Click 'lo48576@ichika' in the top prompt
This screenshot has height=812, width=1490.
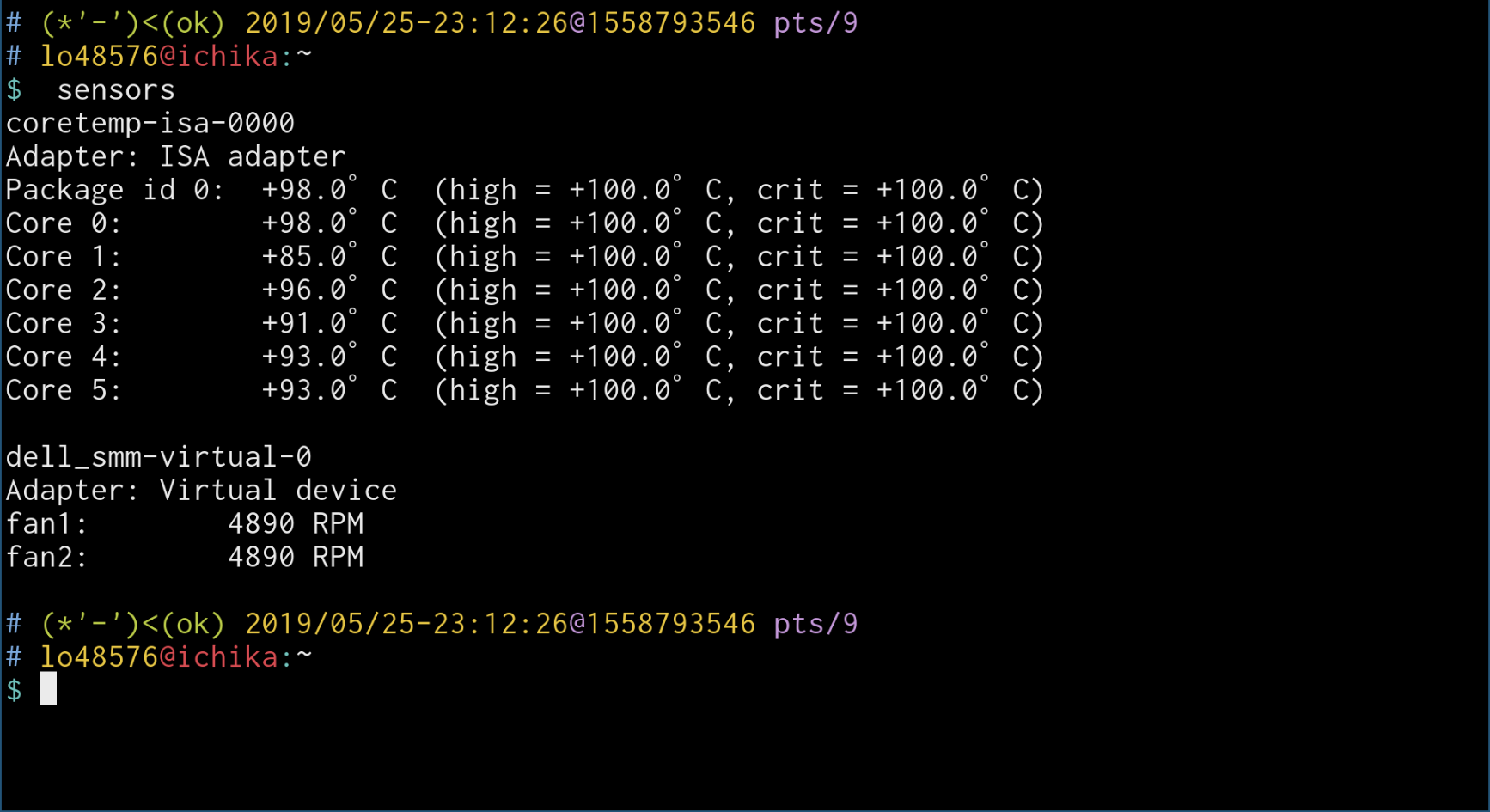159,57
